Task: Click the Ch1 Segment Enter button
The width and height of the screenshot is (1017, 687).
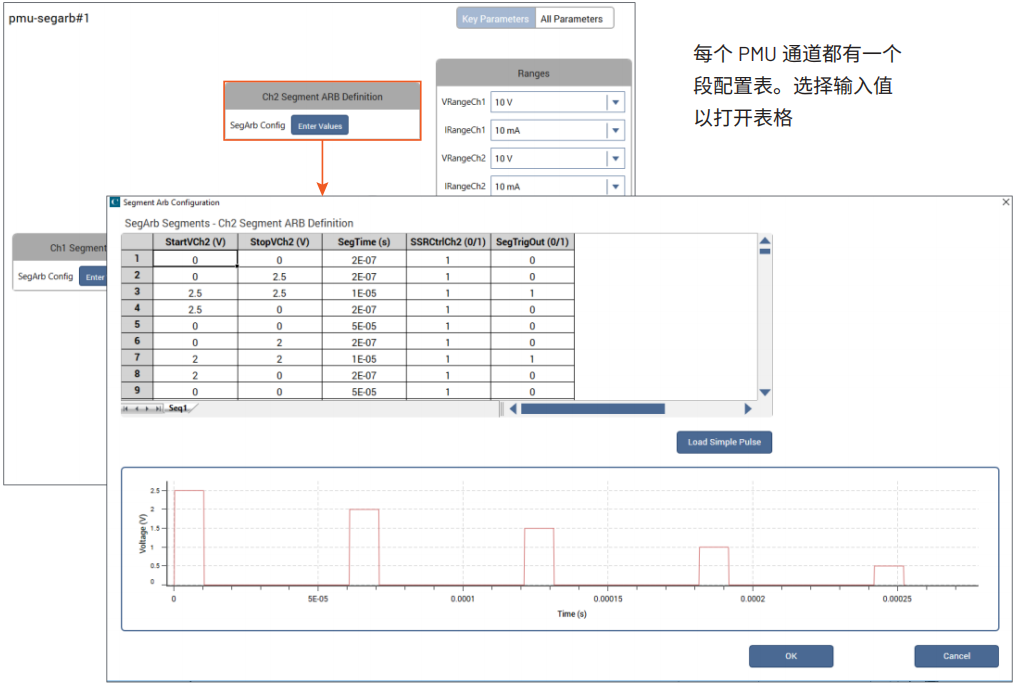Action: [94, 277]
